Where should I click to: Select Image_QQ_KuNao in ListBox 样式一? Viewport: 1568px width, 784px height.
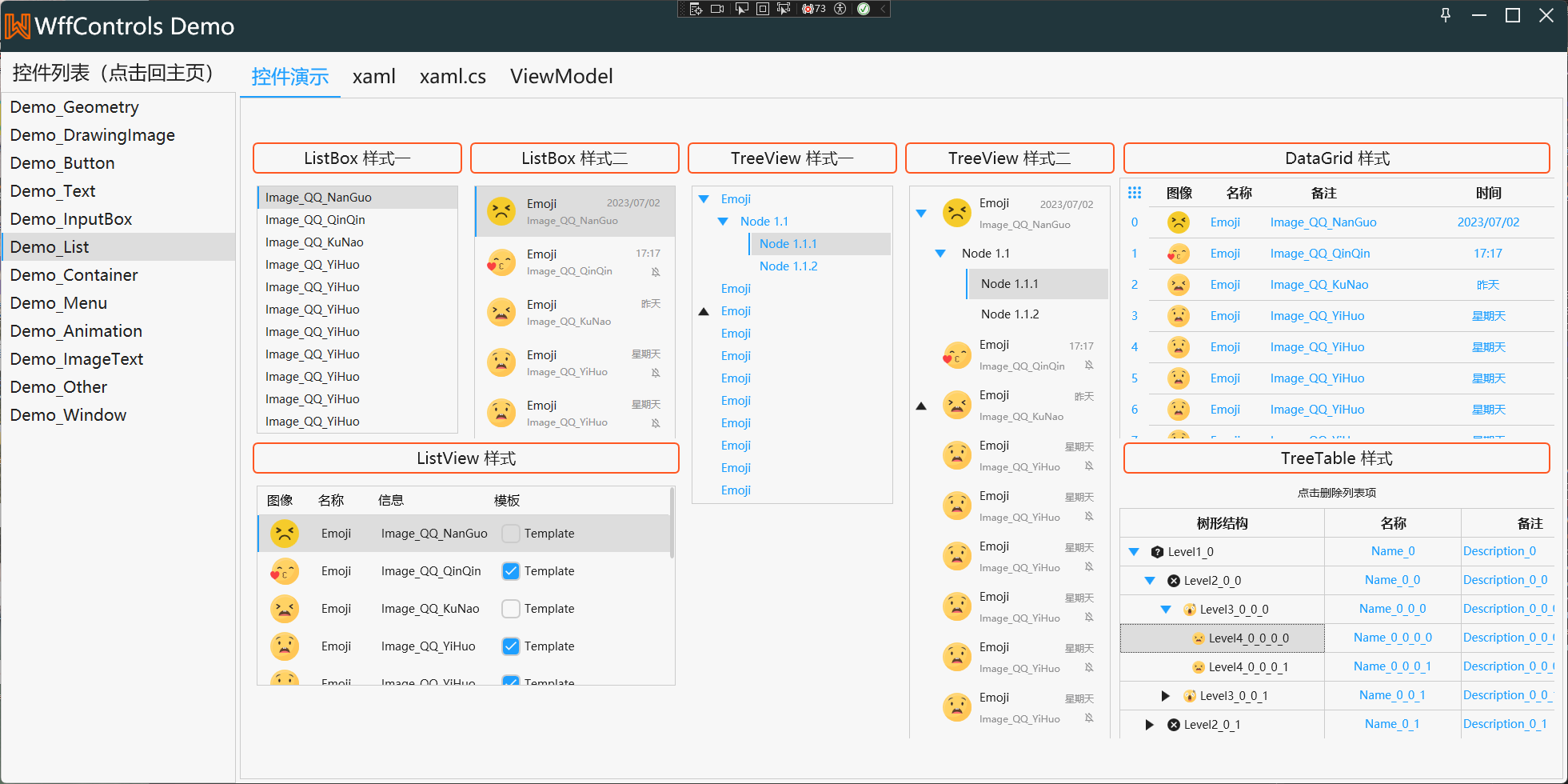(x=357, y=242)
